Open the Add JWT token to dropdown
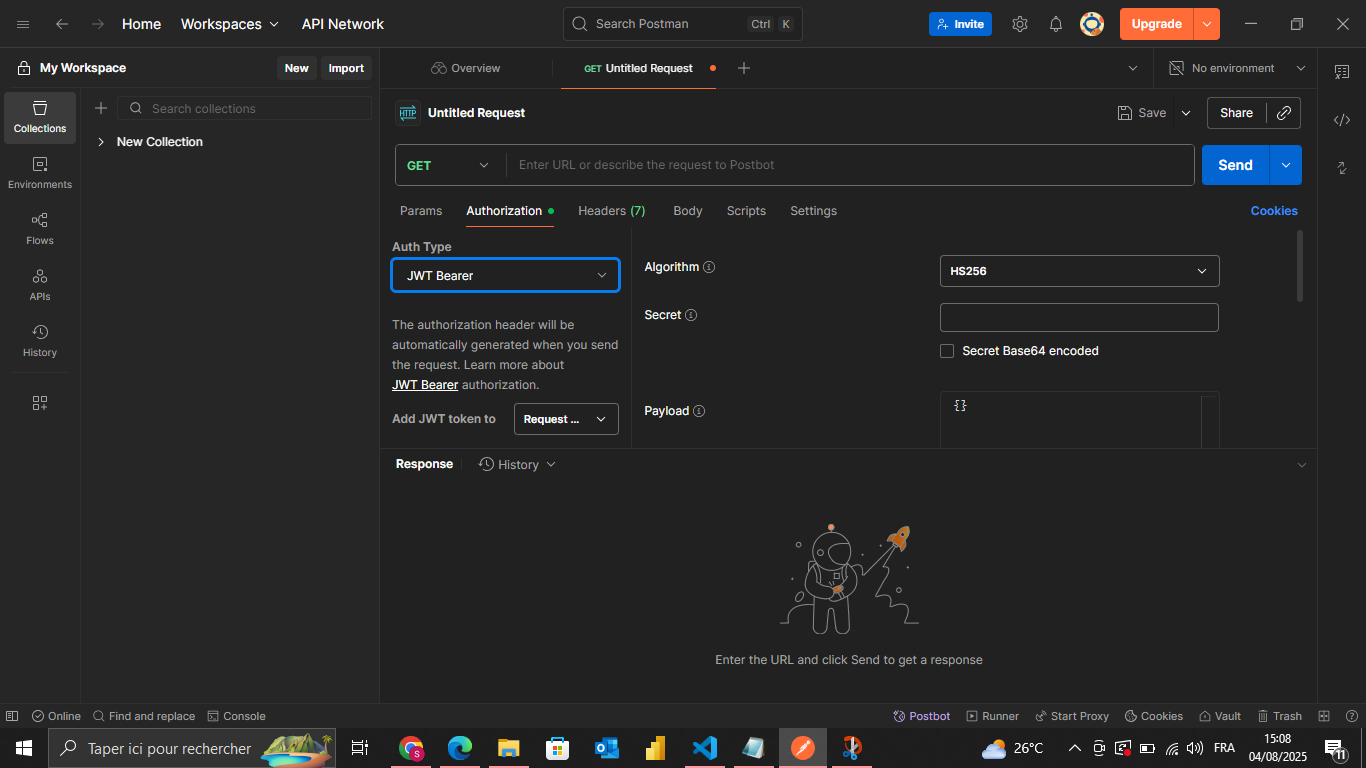The image size is (1366, 768). (x=566, y=419)
